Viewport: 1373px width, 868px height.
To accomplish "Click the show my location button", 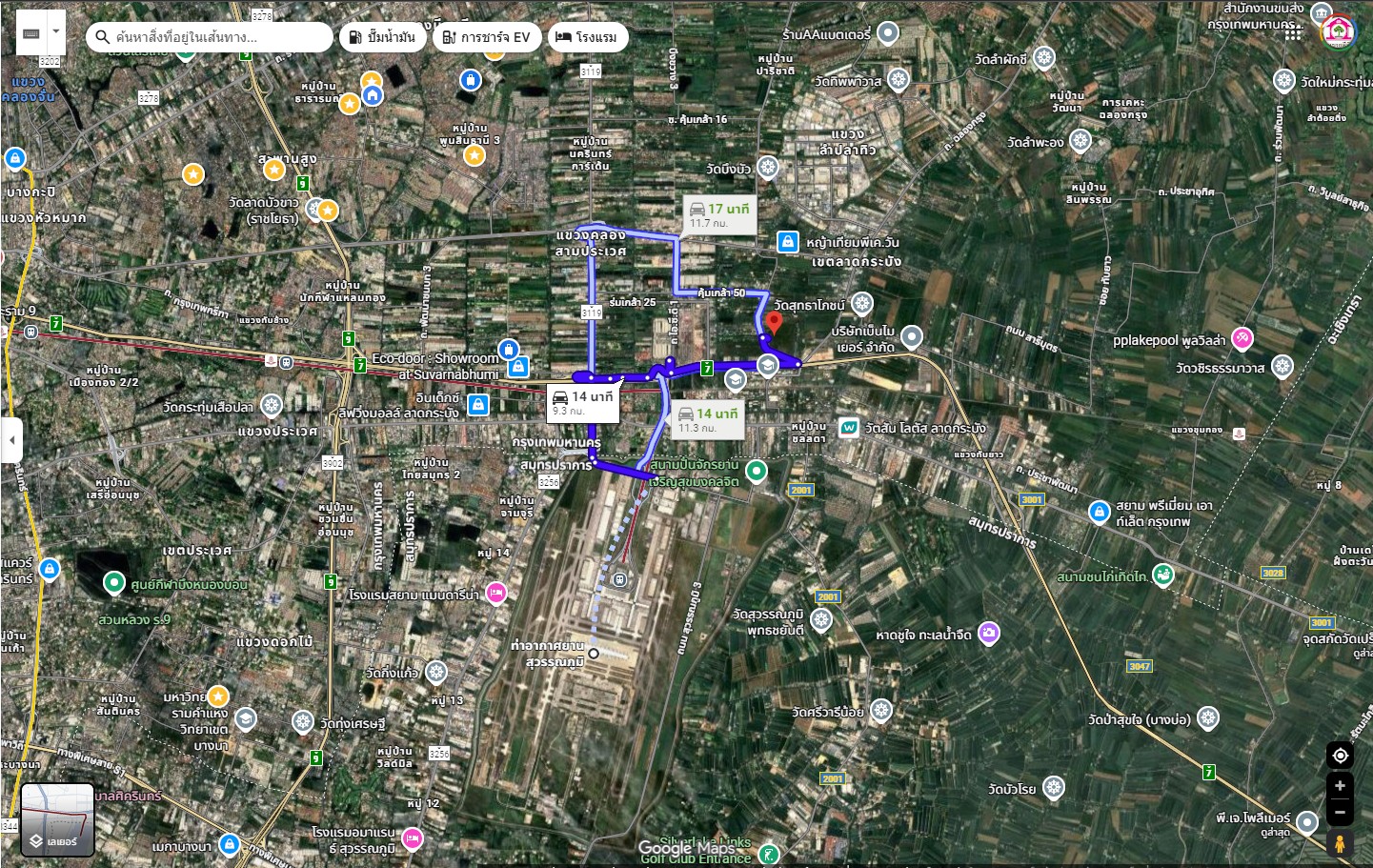I will click(1340, 756).
